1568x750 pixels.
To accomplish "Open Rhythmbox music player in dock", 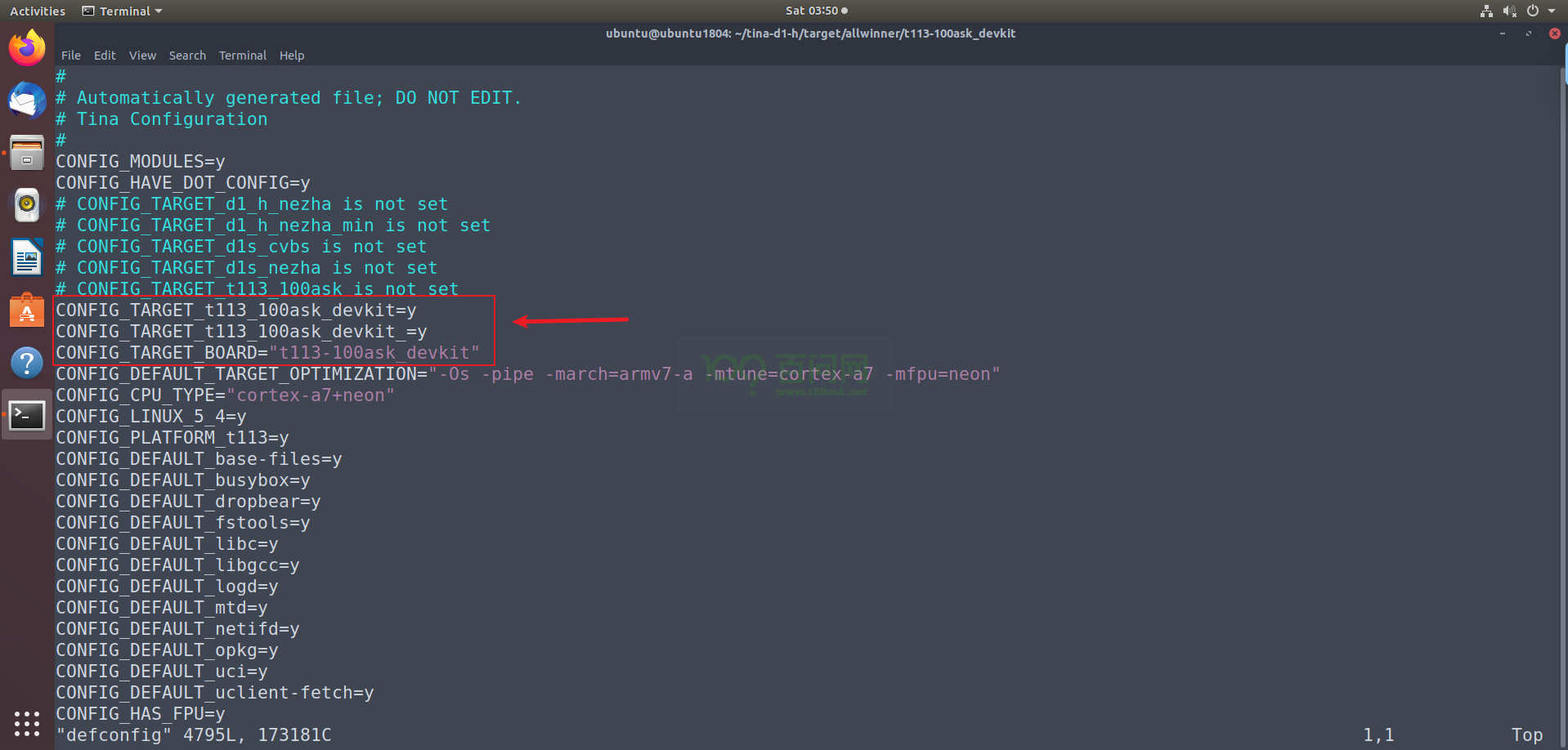I will [x=27, y=204].
